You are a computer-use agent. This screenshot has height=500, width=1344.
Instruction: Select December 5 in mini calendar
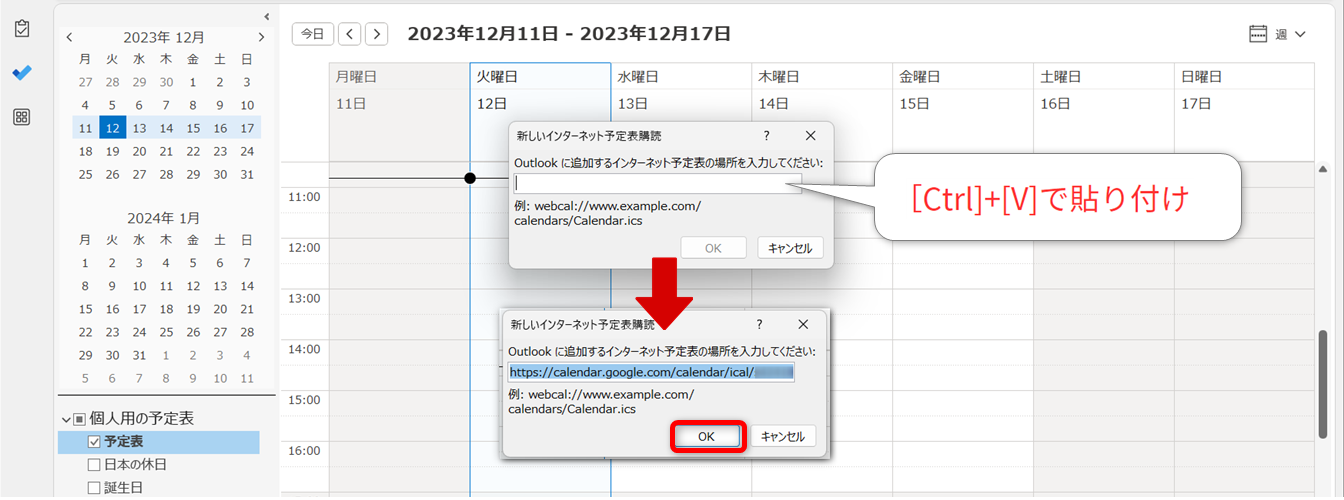click(112, 105)
